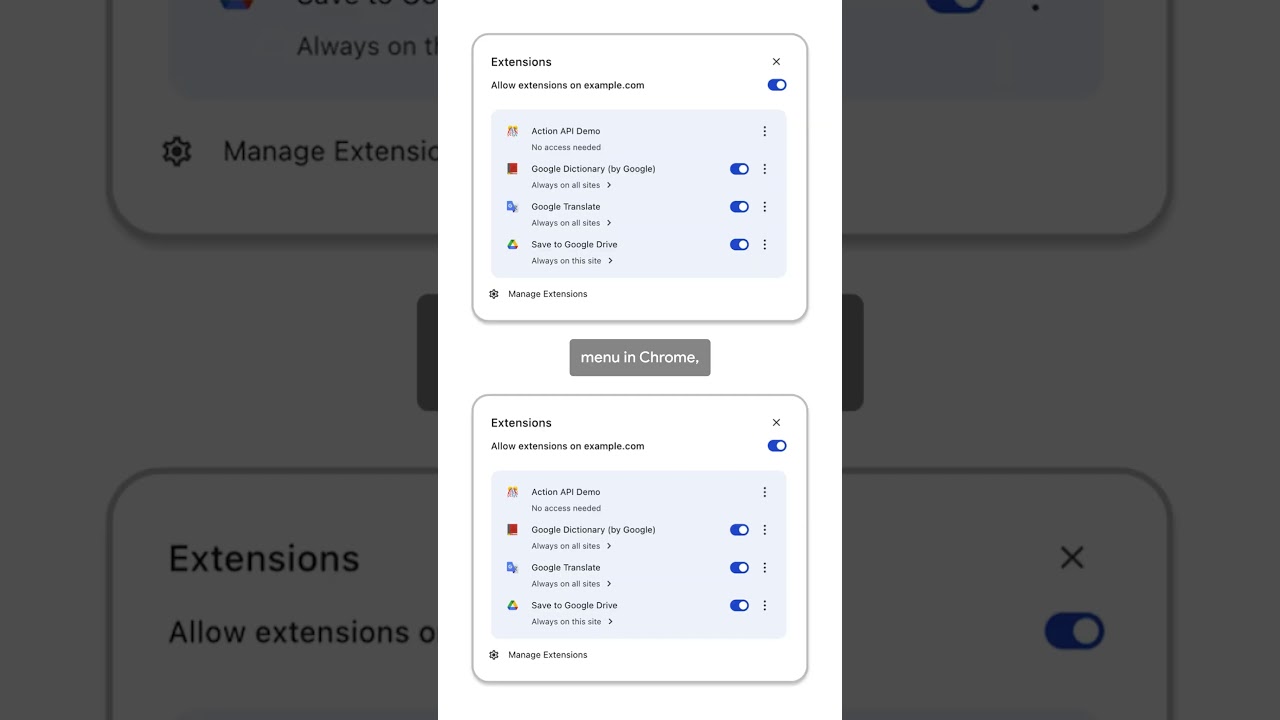The height and width of the screenshot is (720, 1280).
Task: Click Google Dictionary's red book icon in lower panel
Action: pyautogui.click(x=512, y=530)
